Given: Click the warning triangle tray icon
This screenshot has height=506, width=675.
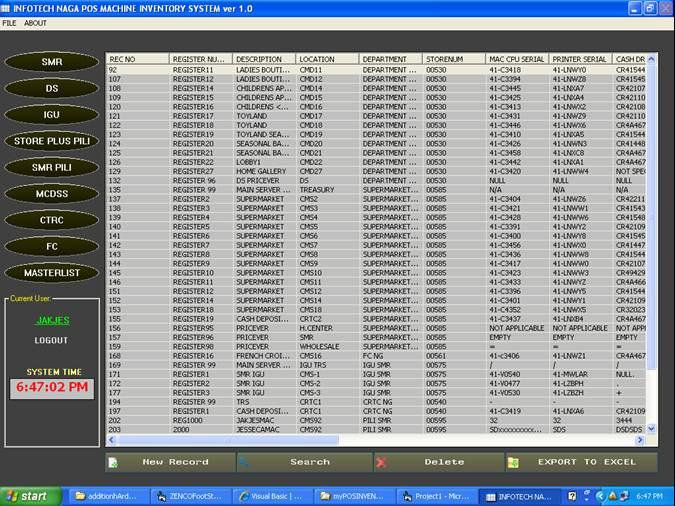Looking at the screenshot, I should pos(612,496).
